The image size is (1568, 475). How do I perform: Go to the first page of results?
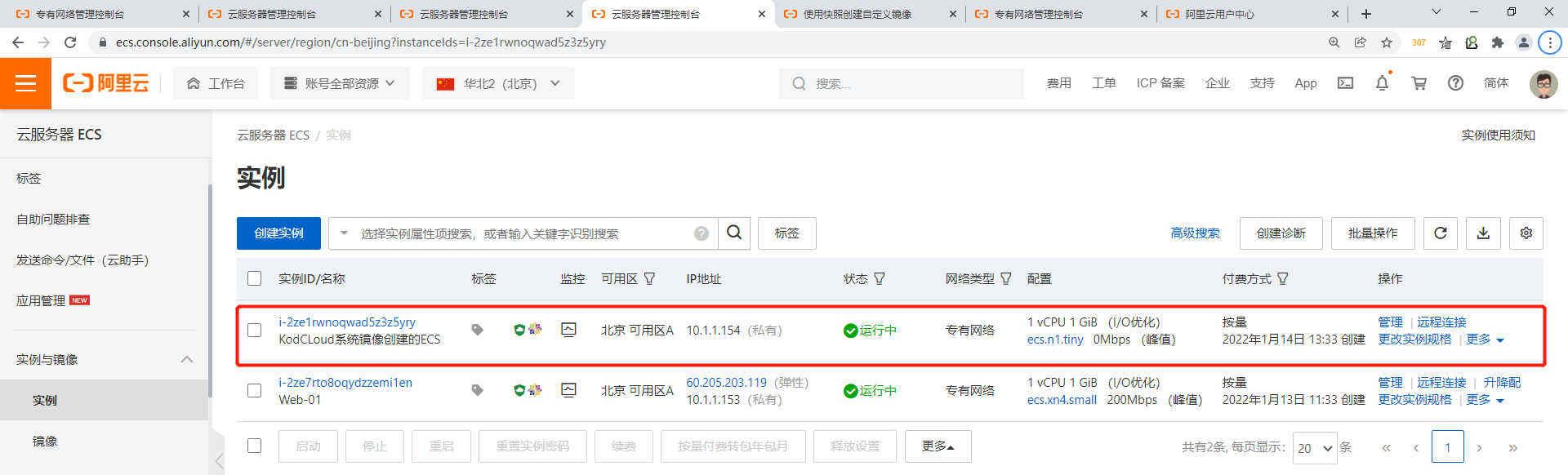pos(1386,447)
